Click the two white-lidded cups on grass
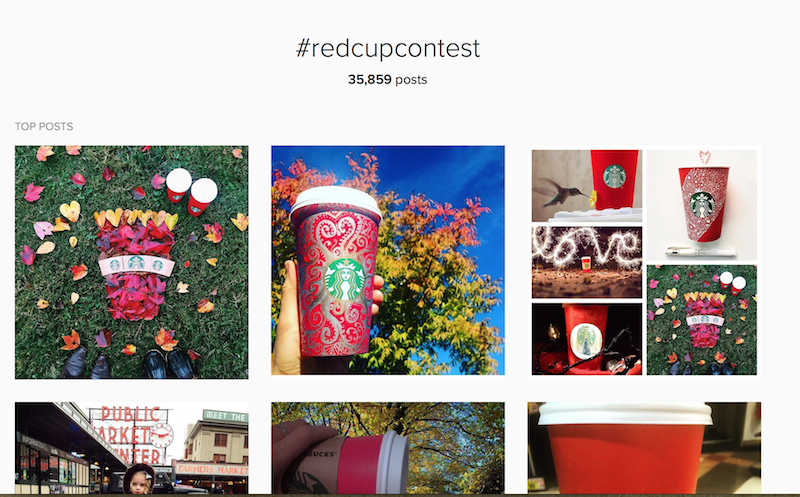Screen dimensions: 800x497 [x=192, y=191]
